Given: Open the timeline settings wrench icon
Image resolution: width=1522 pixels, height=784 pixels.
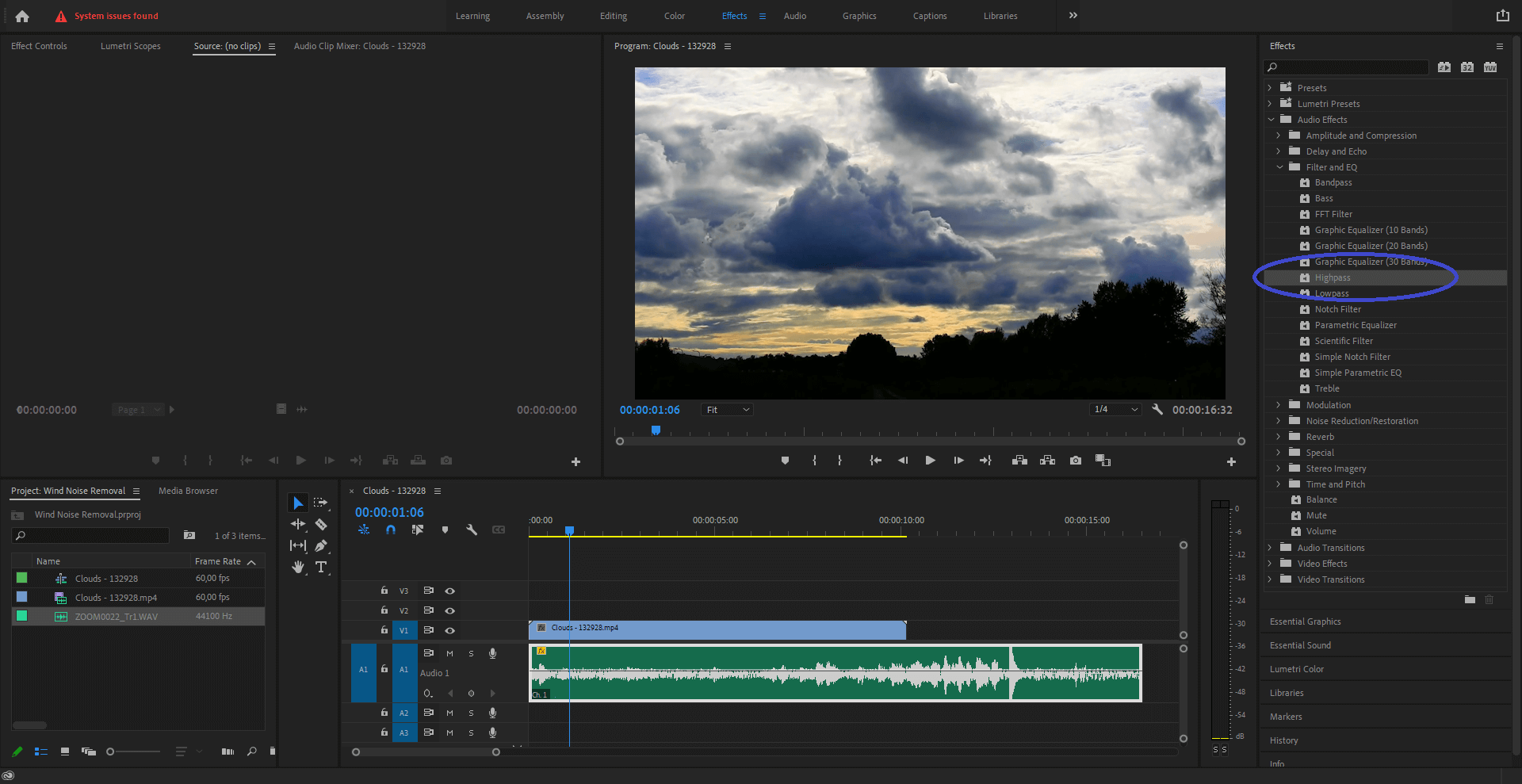Looking at the screenshot, I should [x=472, y=530].
